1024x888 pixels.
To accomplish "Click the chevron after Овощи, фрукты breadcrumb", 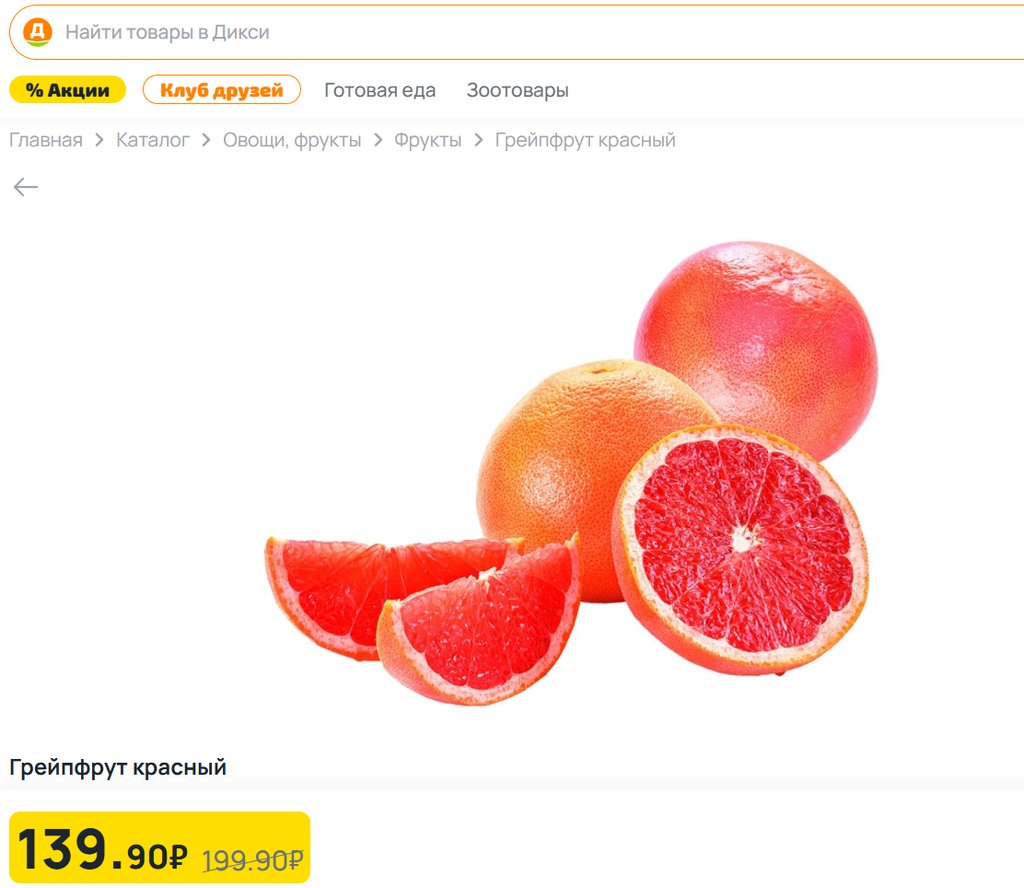I will click(378, 140).
